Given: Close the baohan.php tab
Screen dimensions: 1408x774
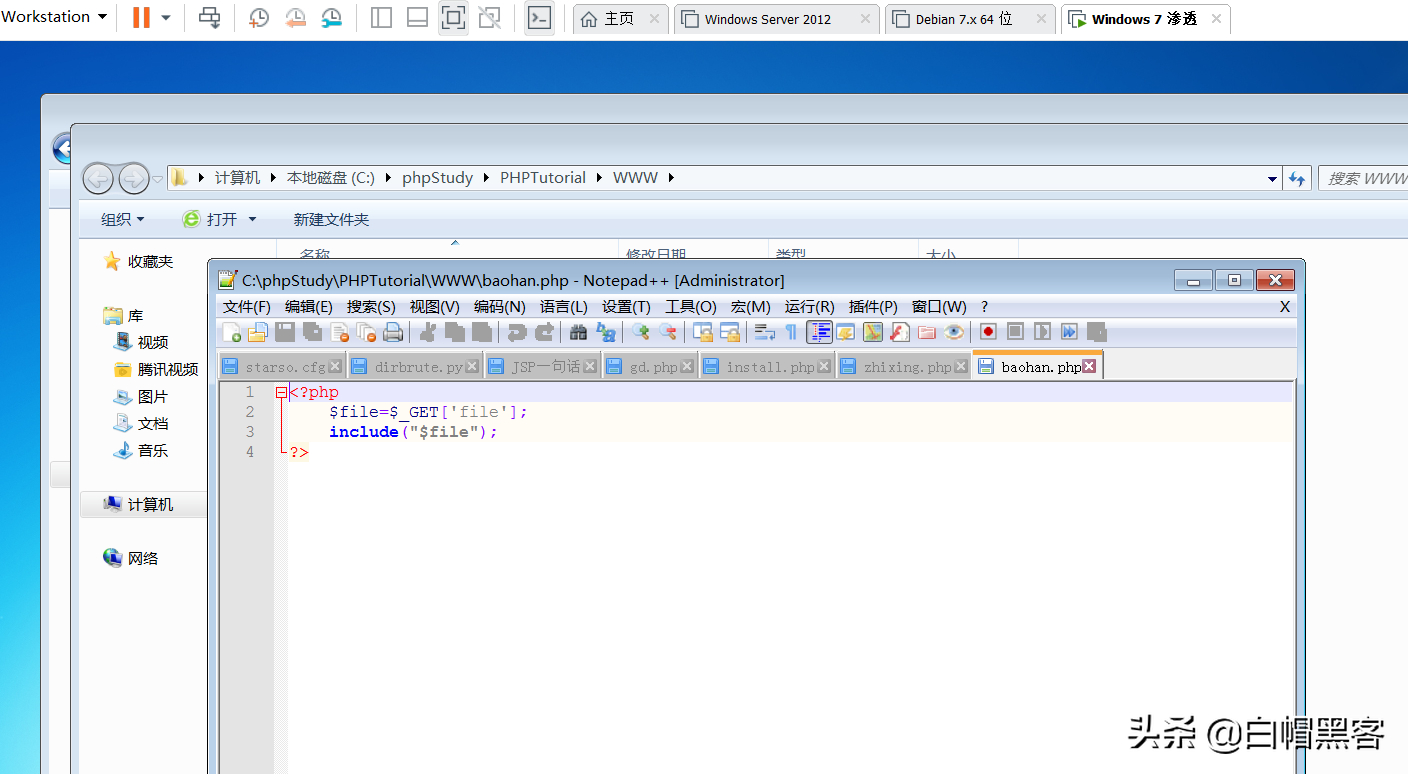Looking at the screenshot, I should pyautogui.click(x=1089, y=367).
